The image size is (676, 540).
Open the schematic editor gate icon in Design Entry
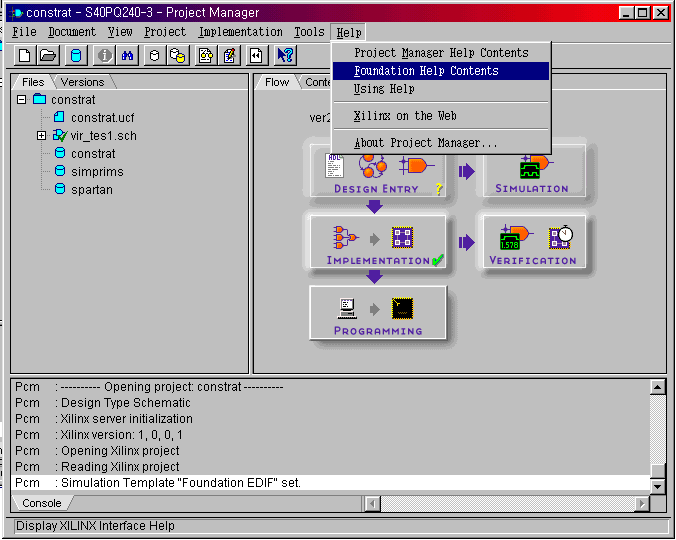click(416, 165)
